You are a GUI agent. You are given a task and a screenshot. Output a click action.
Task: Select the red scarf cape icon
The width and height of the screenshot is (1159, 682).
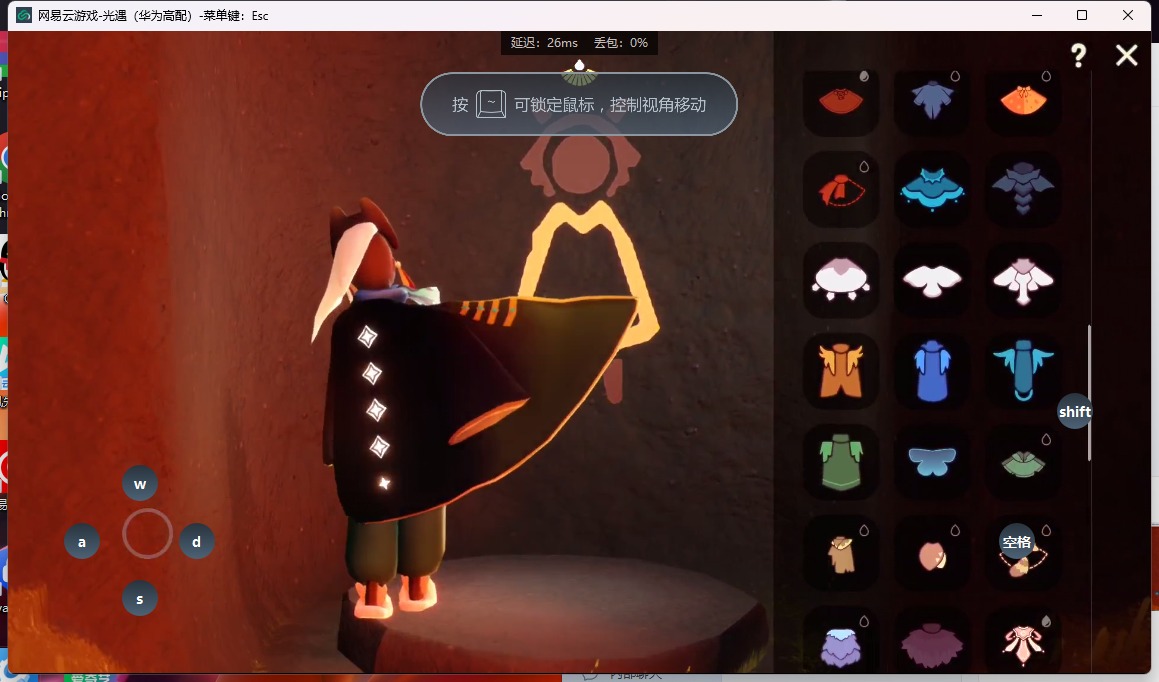(x=841, y=190)
